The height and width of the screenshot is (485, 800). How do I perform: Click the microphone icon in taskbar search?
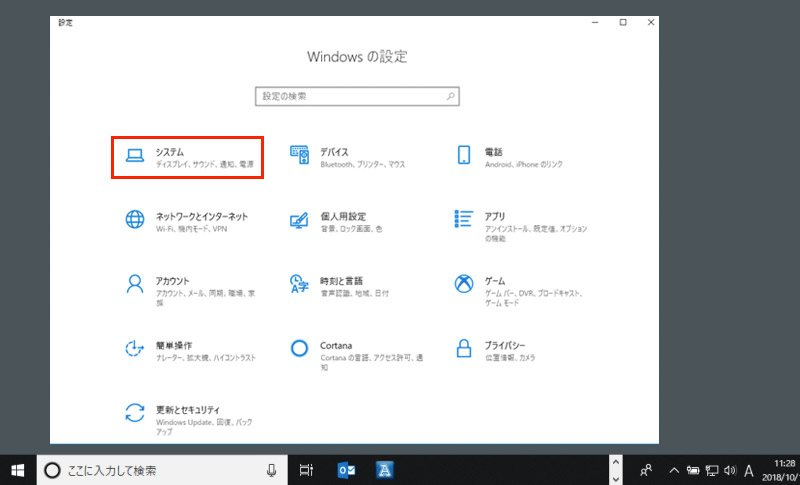(x=272, y=470)
